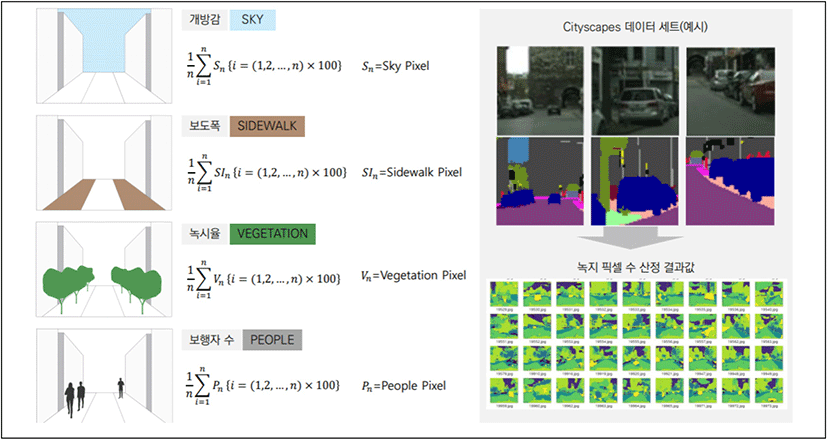Click the pedestrian silhouettes street diagram
This screenshot has width=827, height=440.
click(104, 376)
